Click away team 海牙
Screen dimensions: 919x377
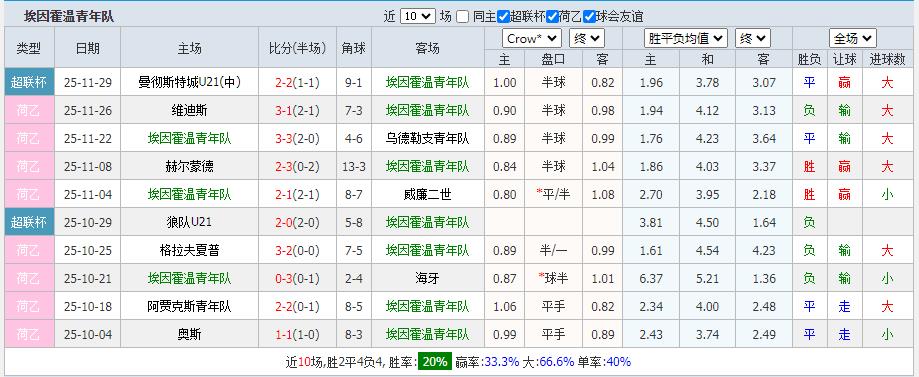428,278
